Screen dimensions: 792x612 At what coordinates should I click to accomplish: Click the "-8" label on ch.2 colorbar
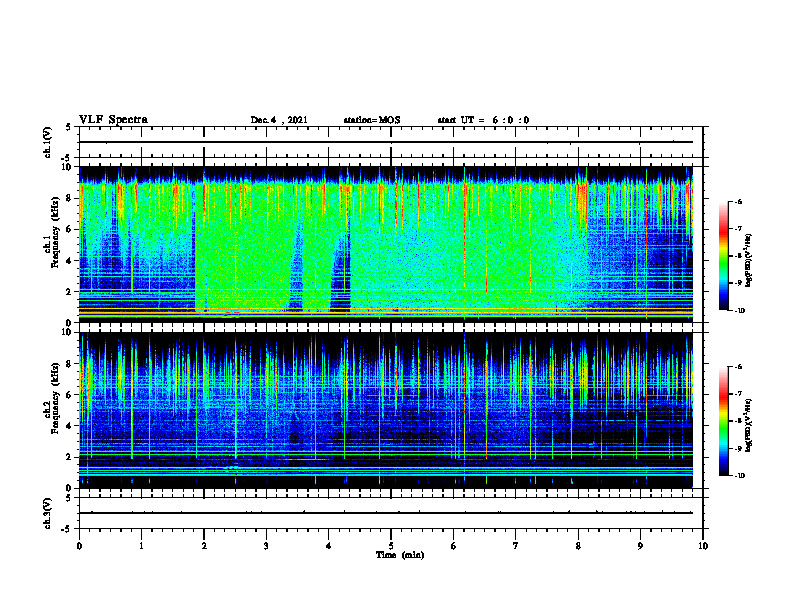[x=738, y=421]
